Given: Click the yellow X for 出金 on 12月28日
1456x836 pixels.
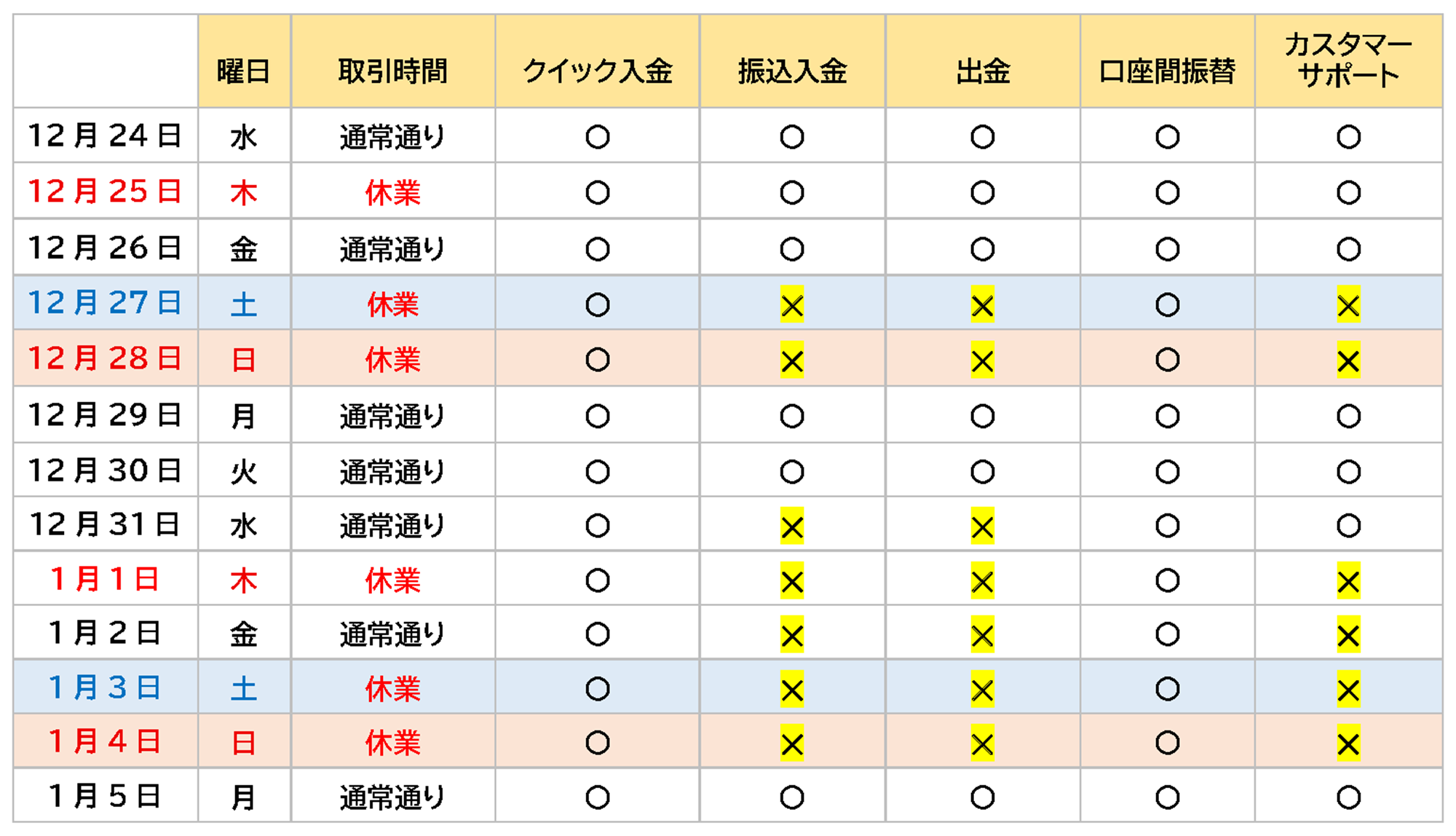Looking at the screenshot, I should point(982,360).
